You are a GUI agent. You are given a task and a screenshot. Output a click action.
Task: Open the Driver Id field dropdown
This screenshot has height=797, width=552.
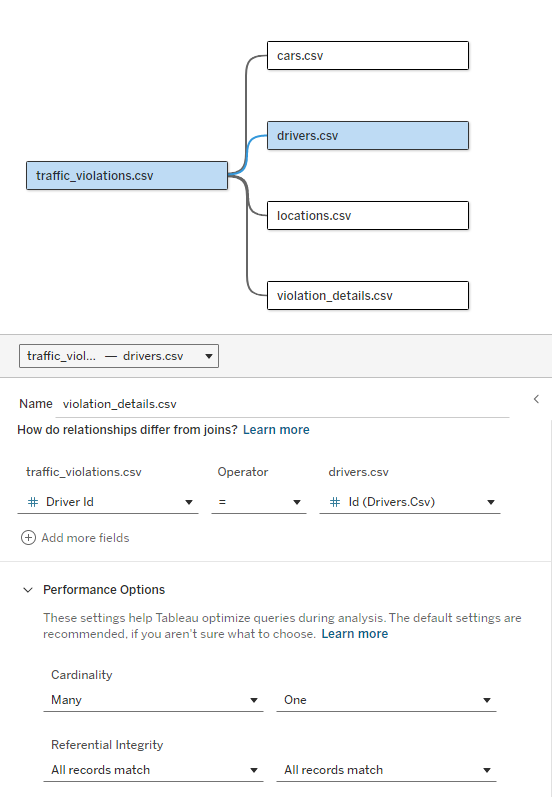(108, 502)
